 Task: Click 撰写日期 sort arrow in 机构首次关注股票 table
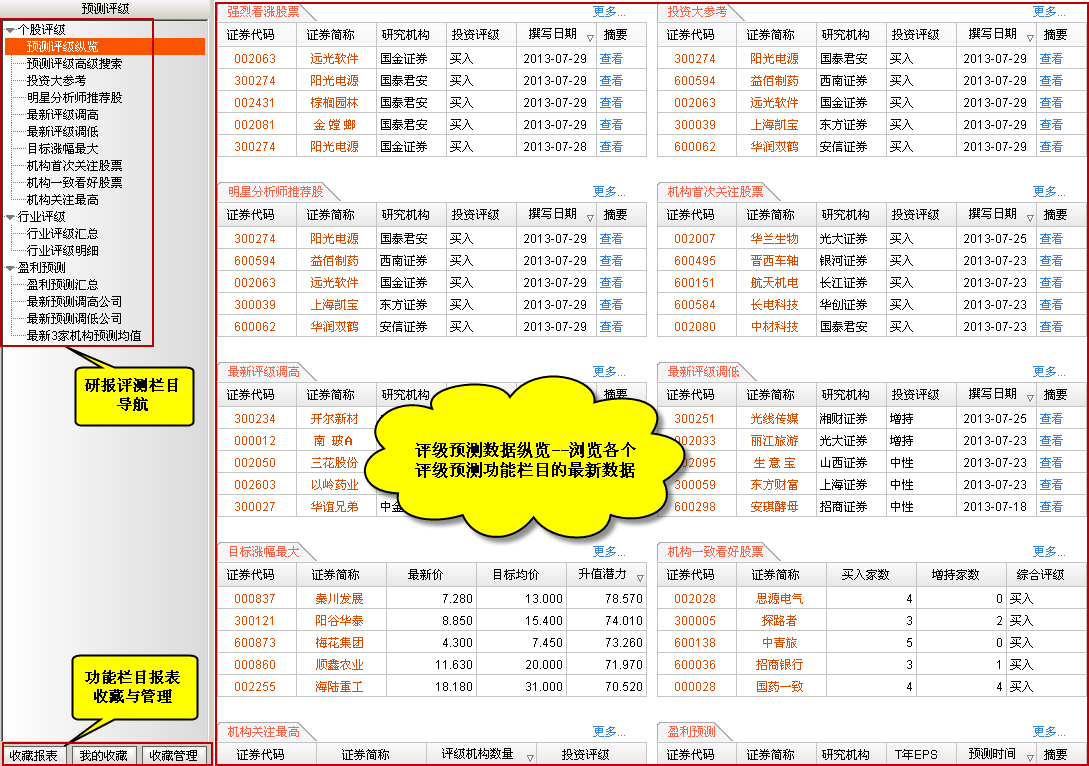coord(1029,217)
